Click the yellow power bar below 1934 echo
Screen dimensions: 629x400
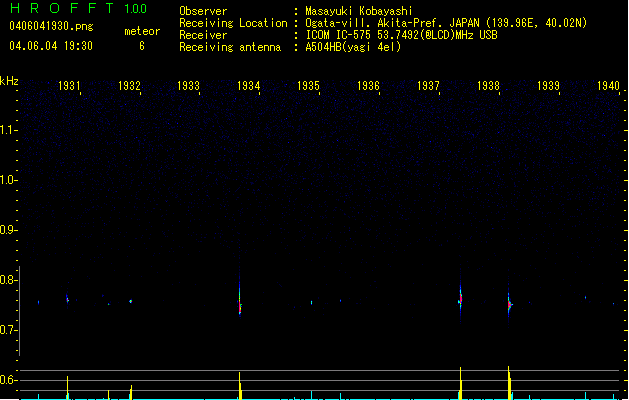[240, 386]
